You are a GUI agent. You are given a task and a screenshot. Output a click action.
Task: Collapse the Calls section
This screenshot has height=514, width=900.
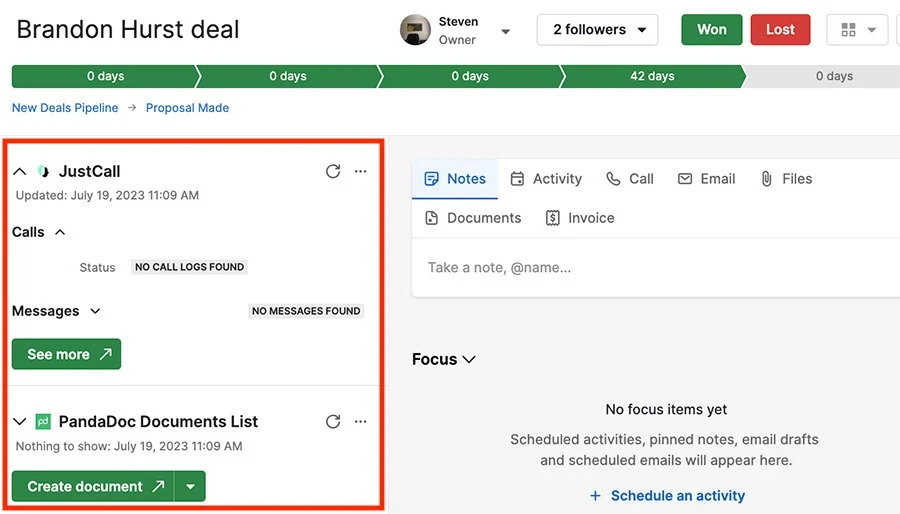(60, 232)
